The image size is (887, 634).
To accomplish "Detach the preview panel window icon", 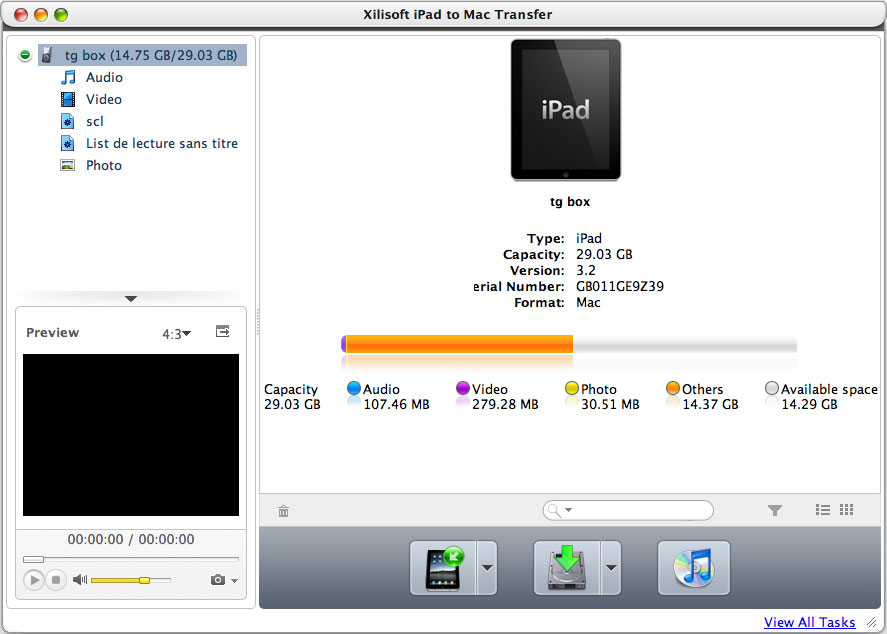I will pos(223,331).
